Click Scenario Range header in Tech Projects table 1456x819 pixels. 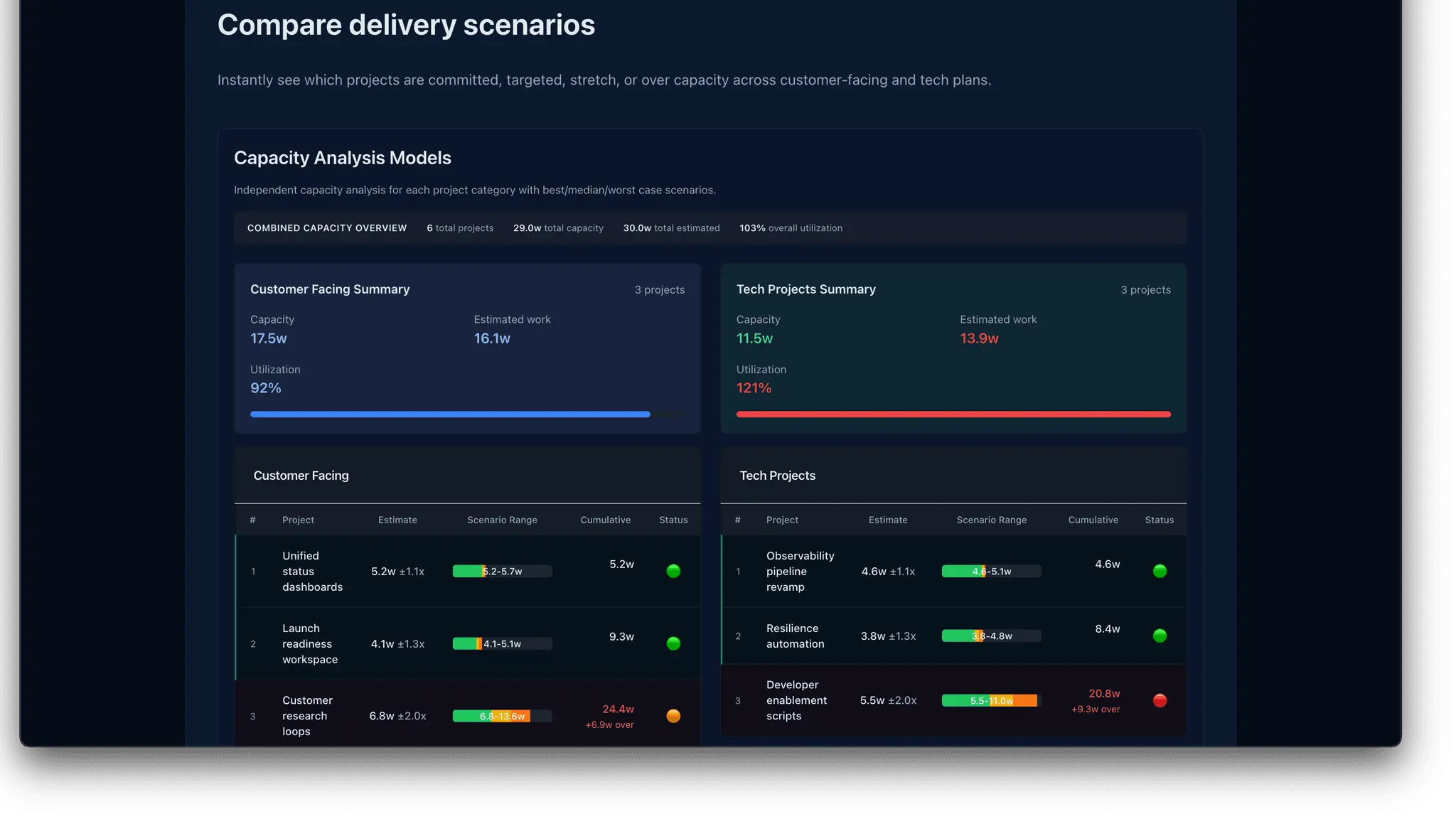pyautogui.click(x=992, y=520)
